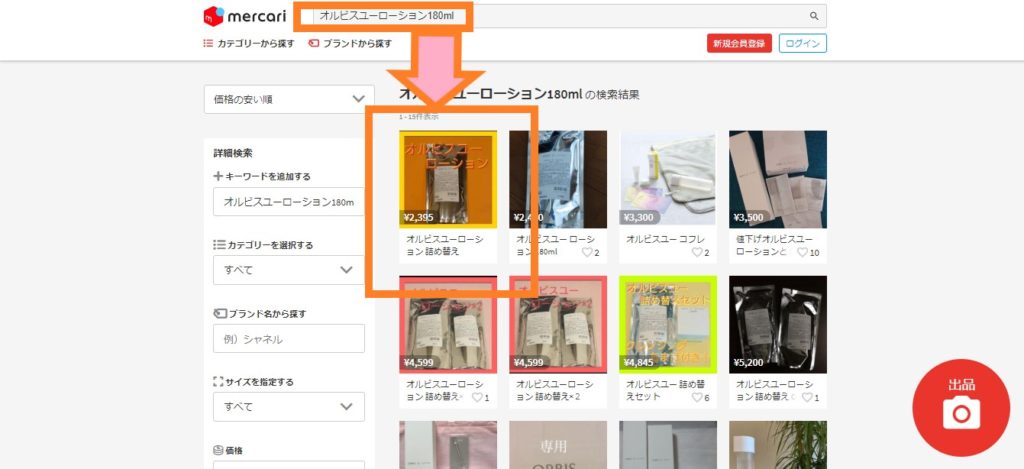Image resolution: width=1024 pixels, height=469 pixels.
Task: Open the size すべて dropdown
Action: (289, 406)
